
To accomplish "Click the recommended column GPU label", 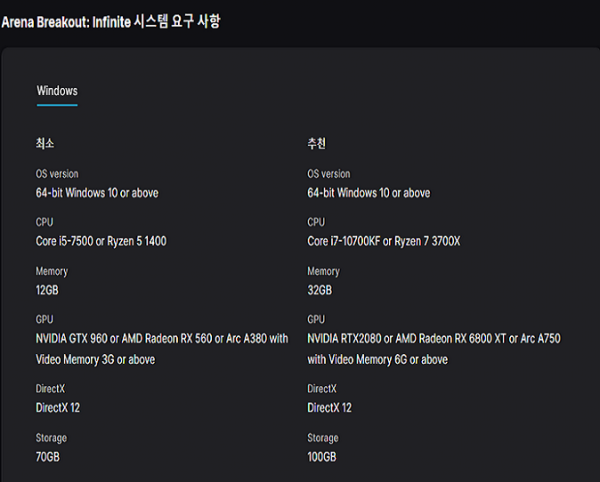I will point(316,319).
